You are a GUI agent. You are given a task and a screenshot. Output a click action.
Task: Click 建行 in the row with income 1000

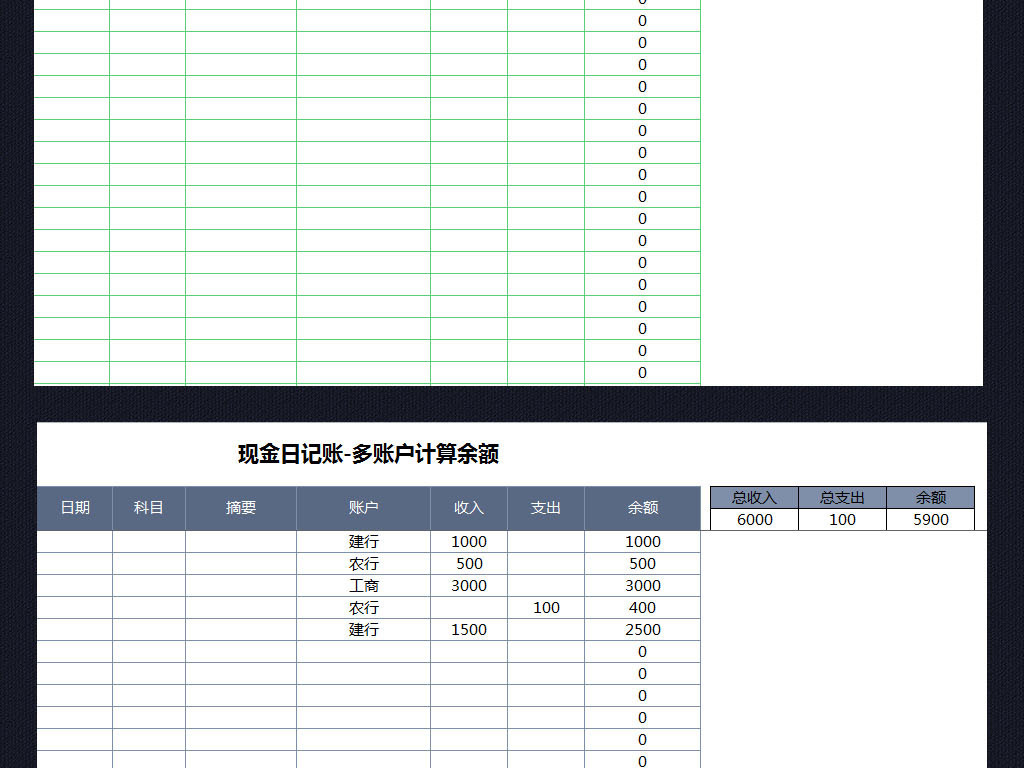click(363, 542)
